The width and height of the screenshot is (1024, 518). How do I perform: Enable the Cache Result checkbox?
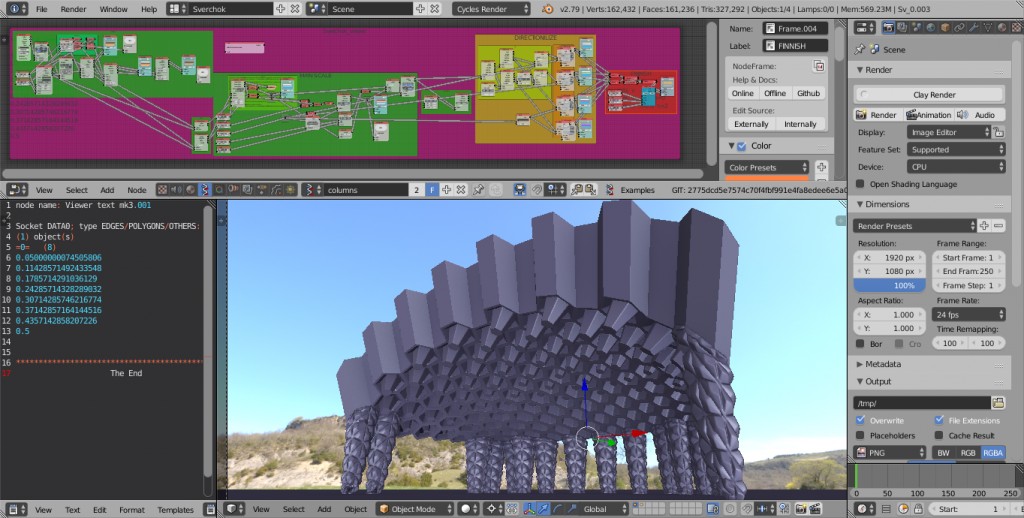tap(938, 435)
